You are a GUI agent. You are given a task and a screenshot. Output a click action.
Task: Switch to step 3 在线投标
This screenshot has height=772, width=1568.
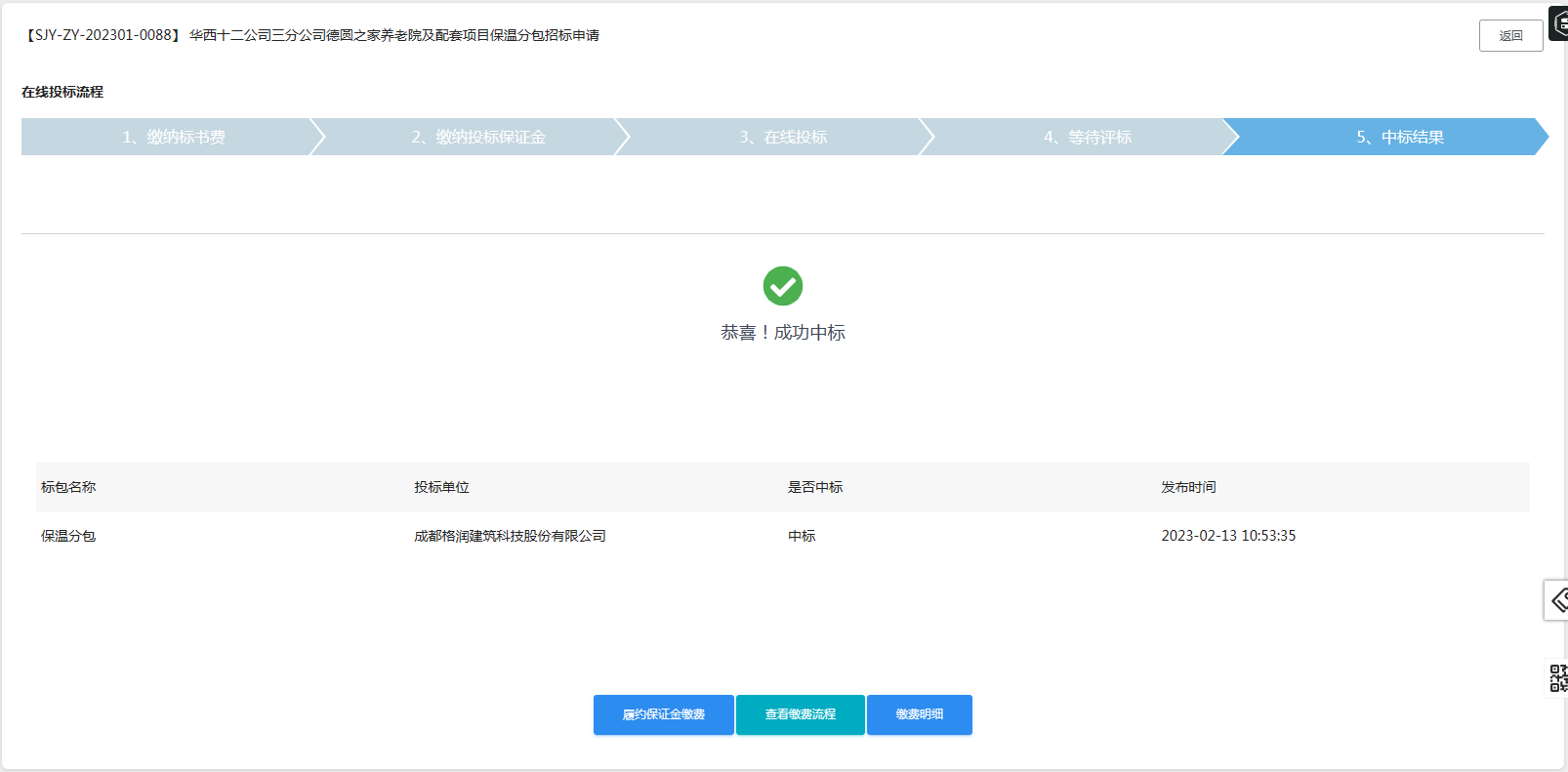782,137
